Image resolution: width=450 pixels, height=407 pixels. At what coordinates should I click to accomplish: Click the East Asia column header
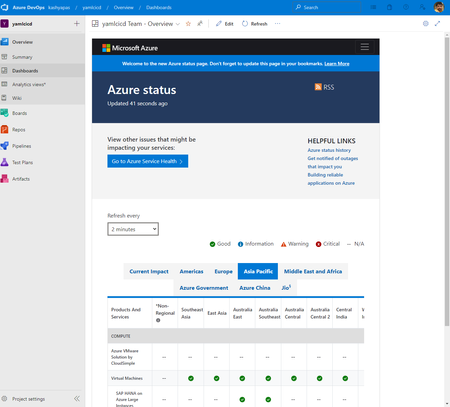(x=217, y=313)
